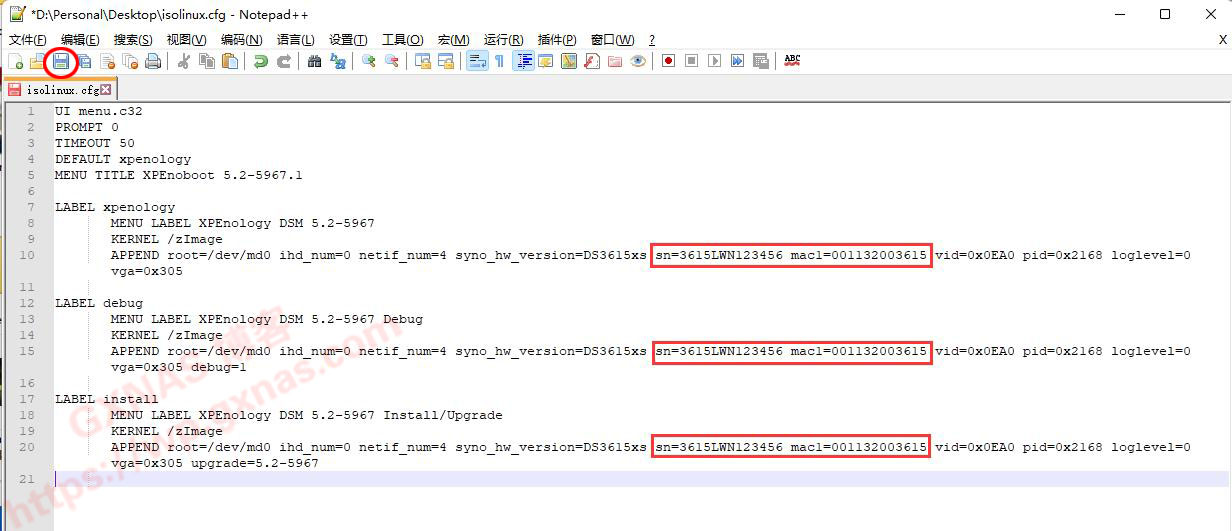Image resolution: width=1232 pixels, height=531 pixels.
Task: Click the 'PROMPT 0' line
Action: coord(87,127)
